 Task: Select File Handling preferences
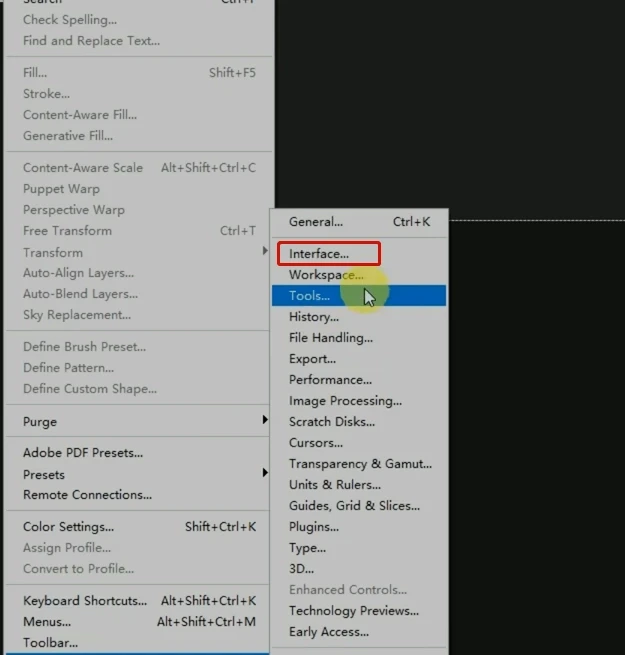[x=331, y=338]
